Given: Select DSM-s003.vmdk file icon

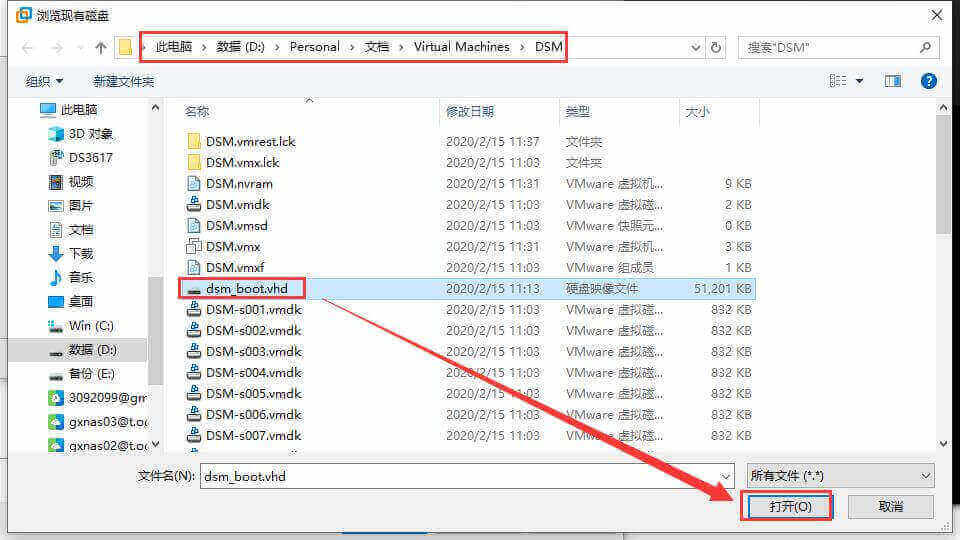Looking at the screenshot, I should click(x=193, y=351).
